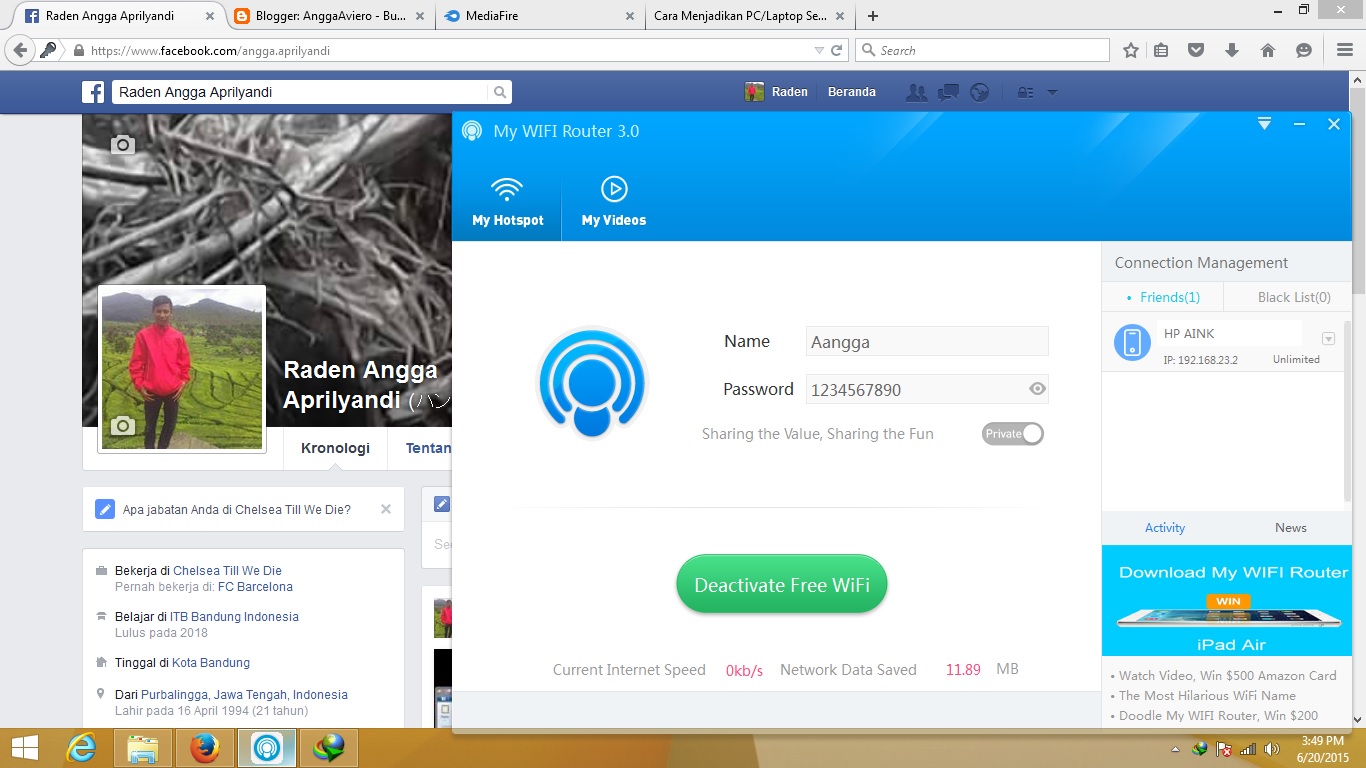Click Deactivate Free WiFi button
The width and height of the screenshot is (1366, 768).
tap(782, 585)
